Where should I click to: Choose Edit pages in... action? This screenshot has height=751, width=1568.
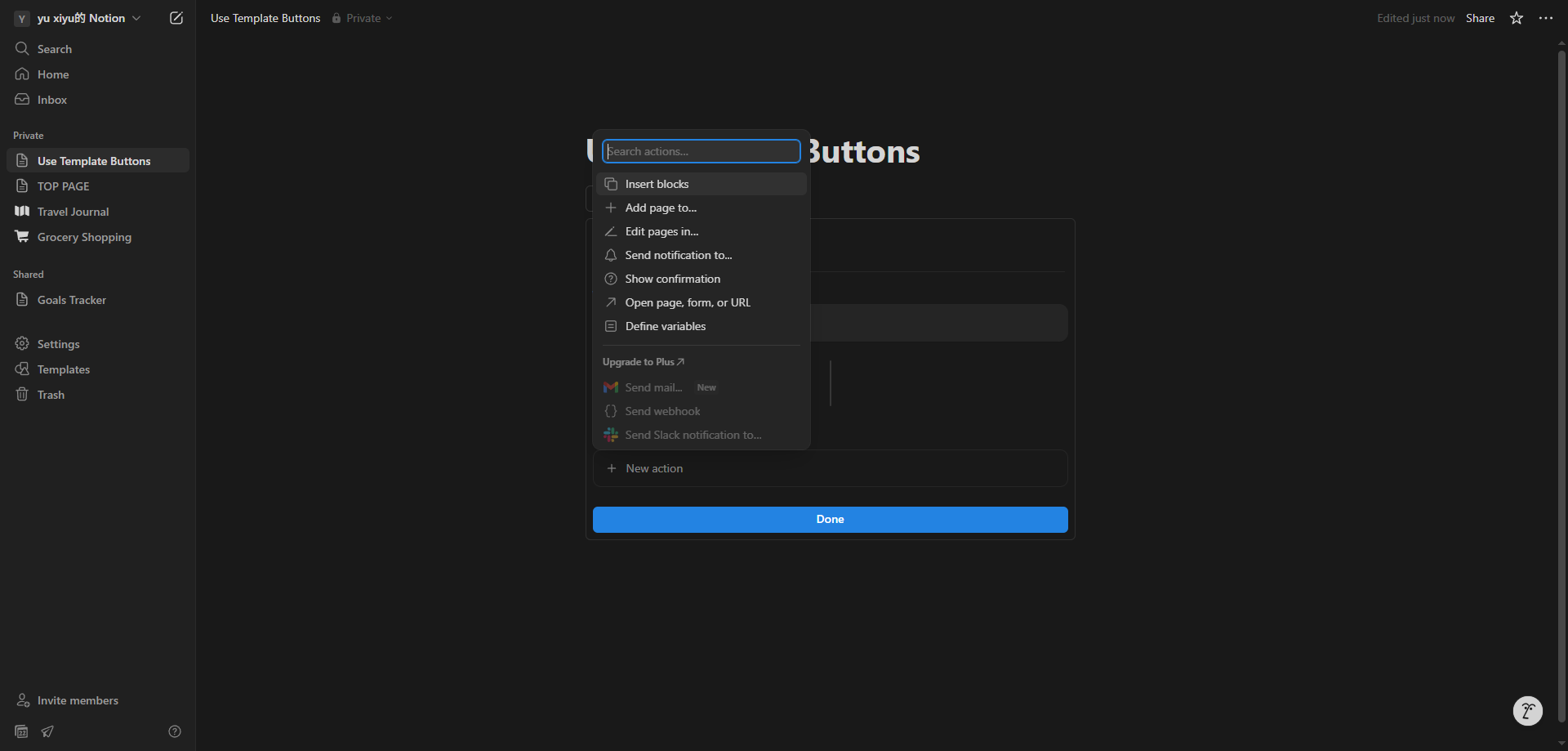point(702,231)
